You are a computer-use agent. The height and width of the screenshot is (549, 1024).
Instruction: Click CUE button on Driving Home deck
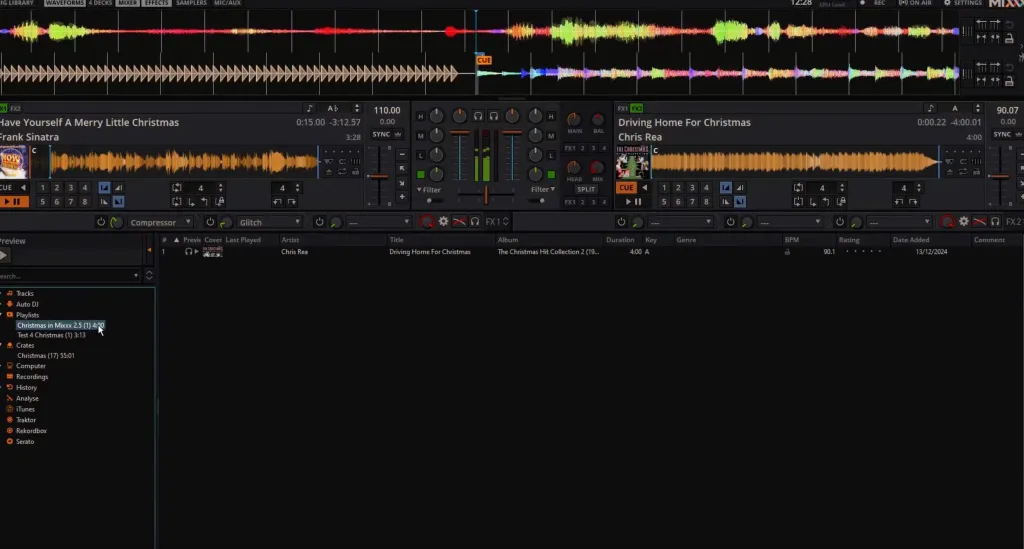pyautogui.click(x=626, y=188)
